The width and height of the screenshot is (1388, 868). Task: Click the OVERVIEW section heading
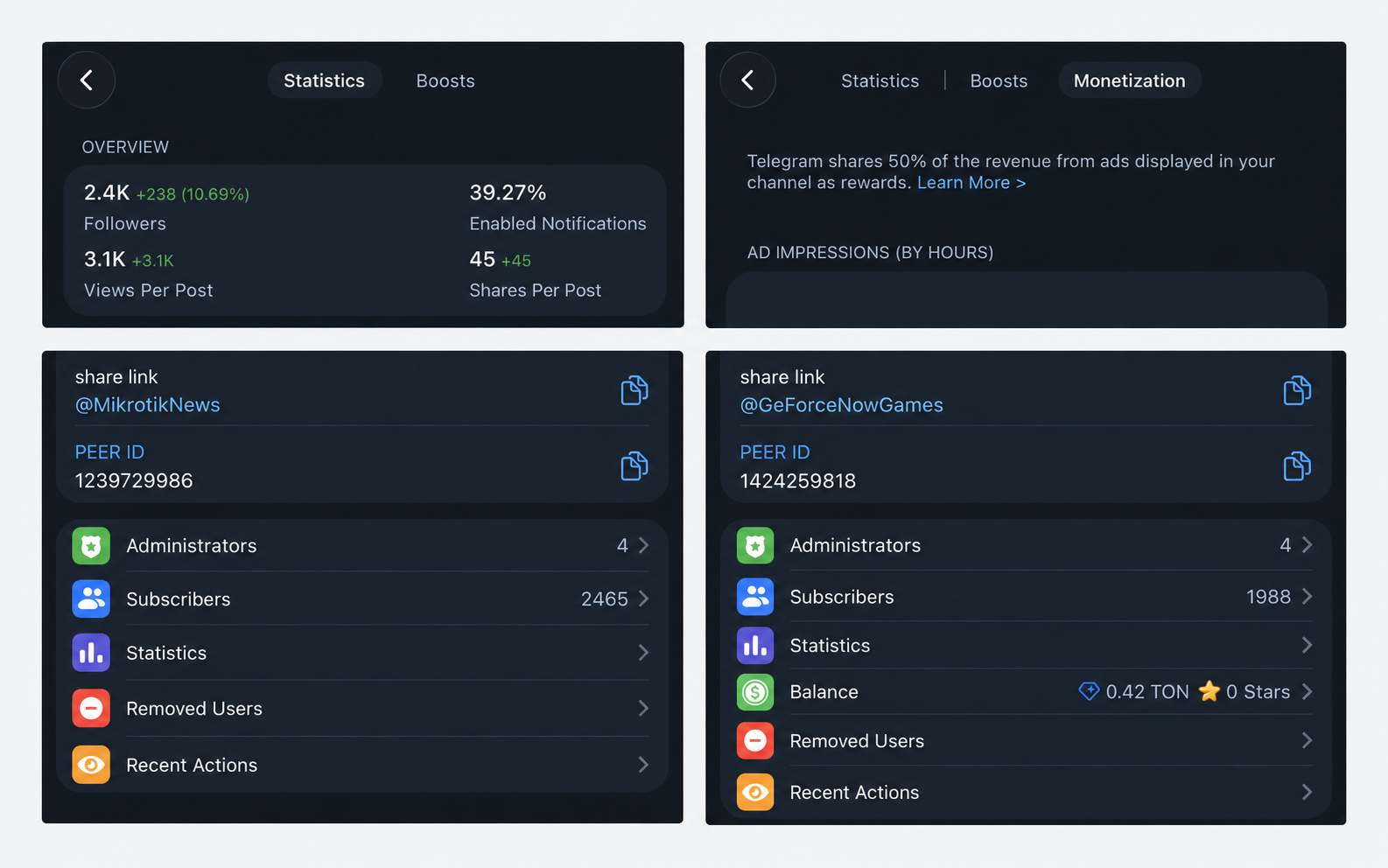125,147
